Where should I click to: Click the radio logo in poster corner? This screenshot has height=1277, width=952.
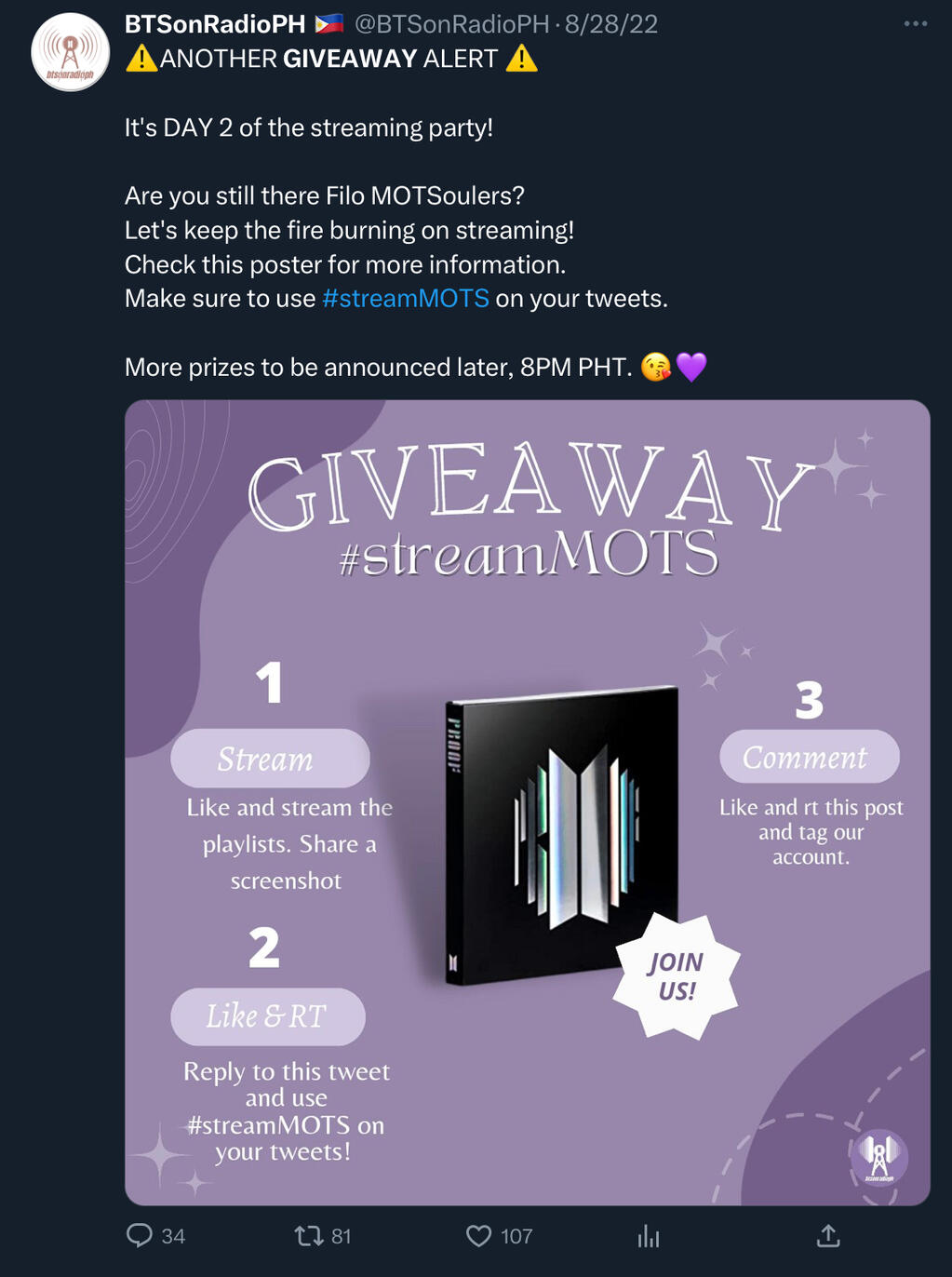tap(879, 1158)
